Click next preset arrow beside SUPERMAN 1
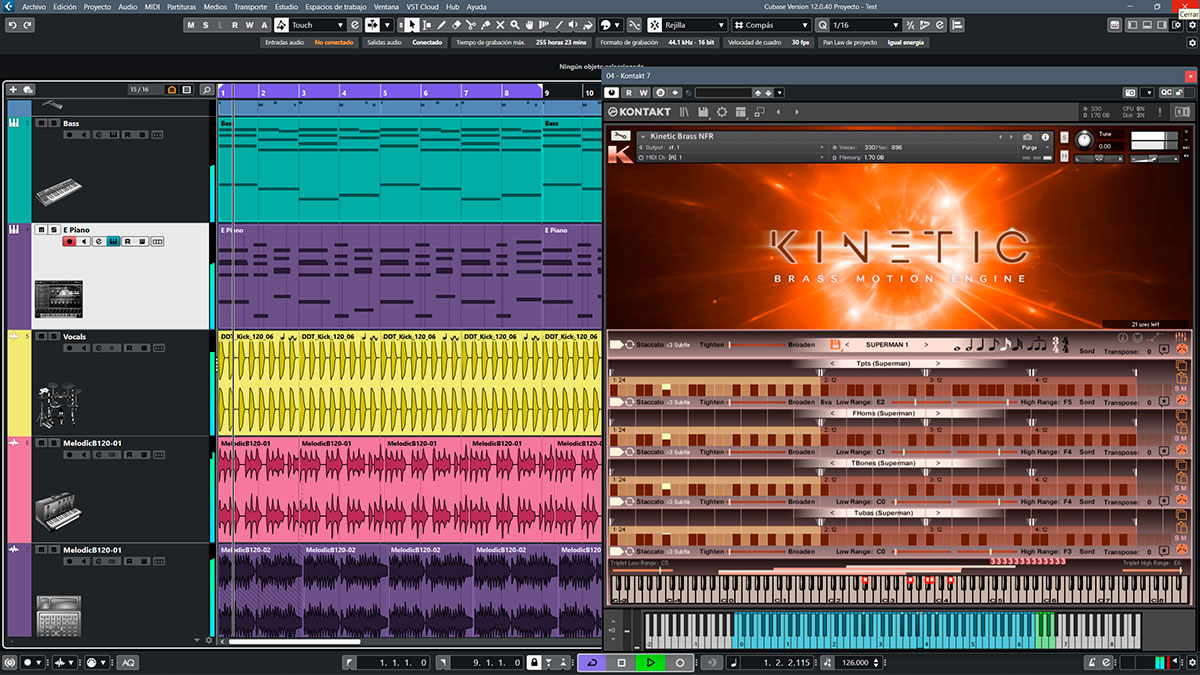 coord(928,345)
